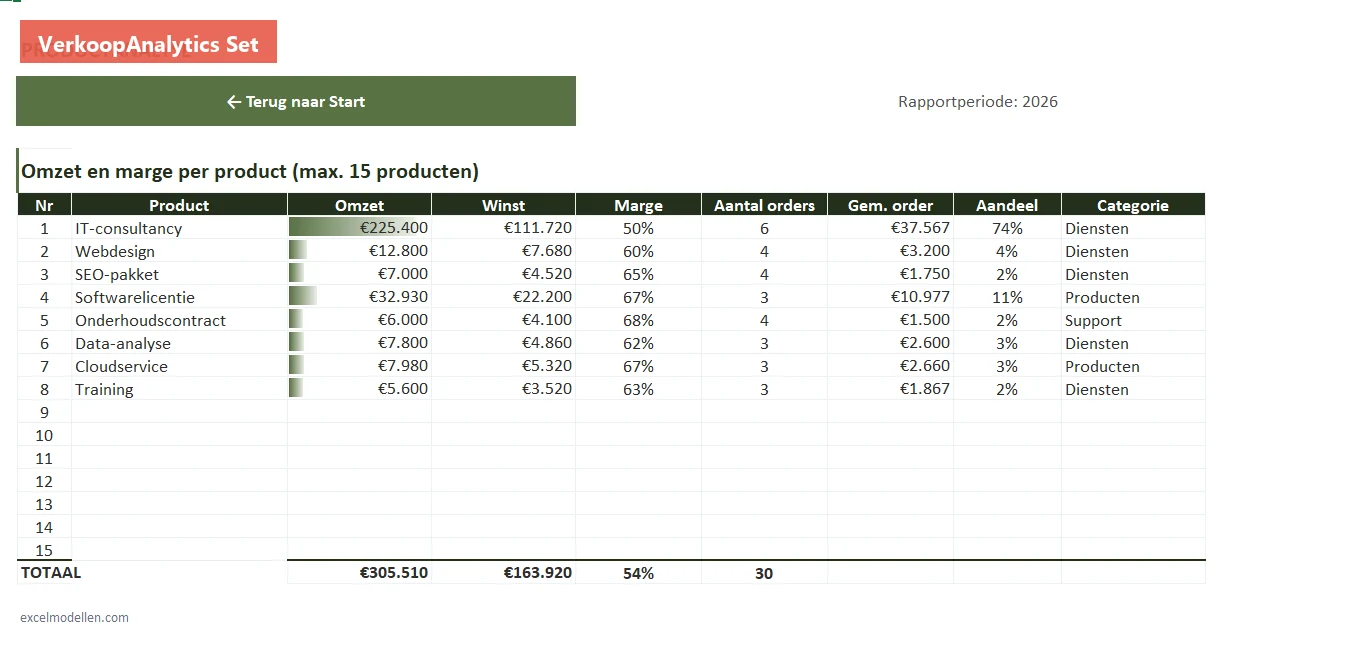Click the total omzet €305.510
Image resolution: width=1353 pixels, height=647 pixels.
[x=359, y=573]
